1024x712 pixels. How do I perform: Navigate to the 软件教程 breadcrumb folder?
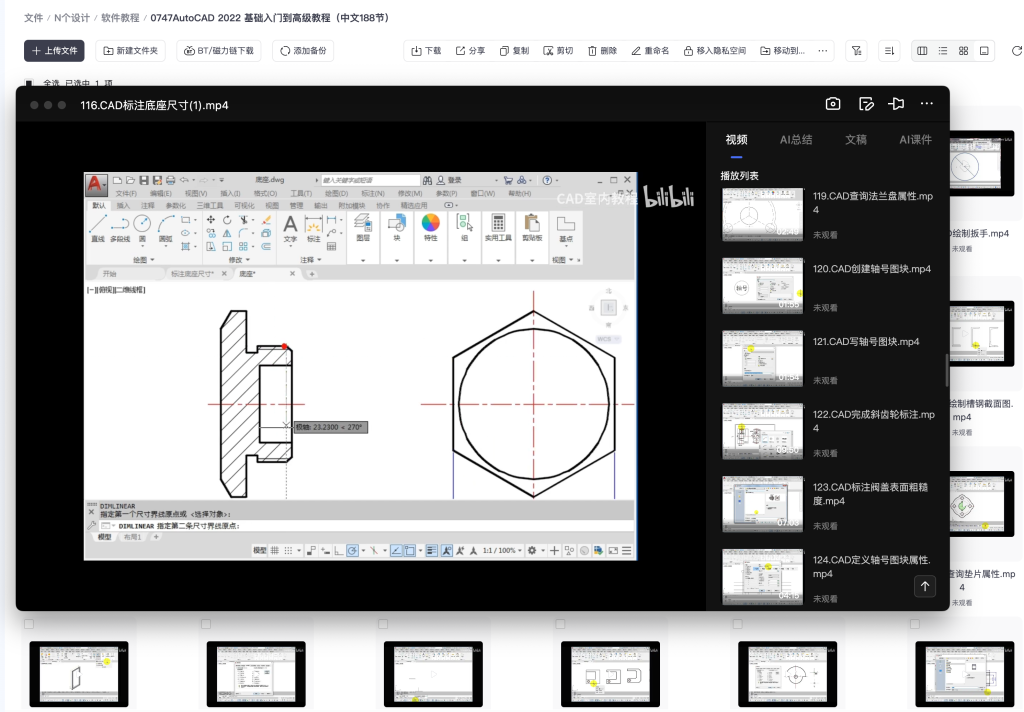coord(120,18)
